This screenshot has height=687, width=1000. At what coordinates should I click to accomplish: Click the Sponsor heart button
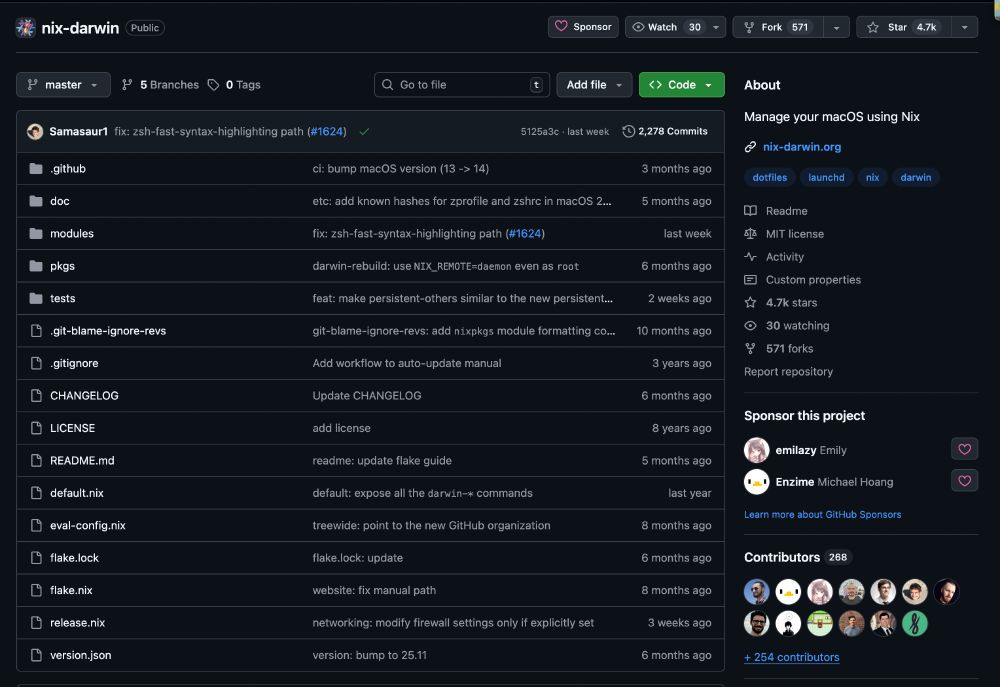point(583,27)
